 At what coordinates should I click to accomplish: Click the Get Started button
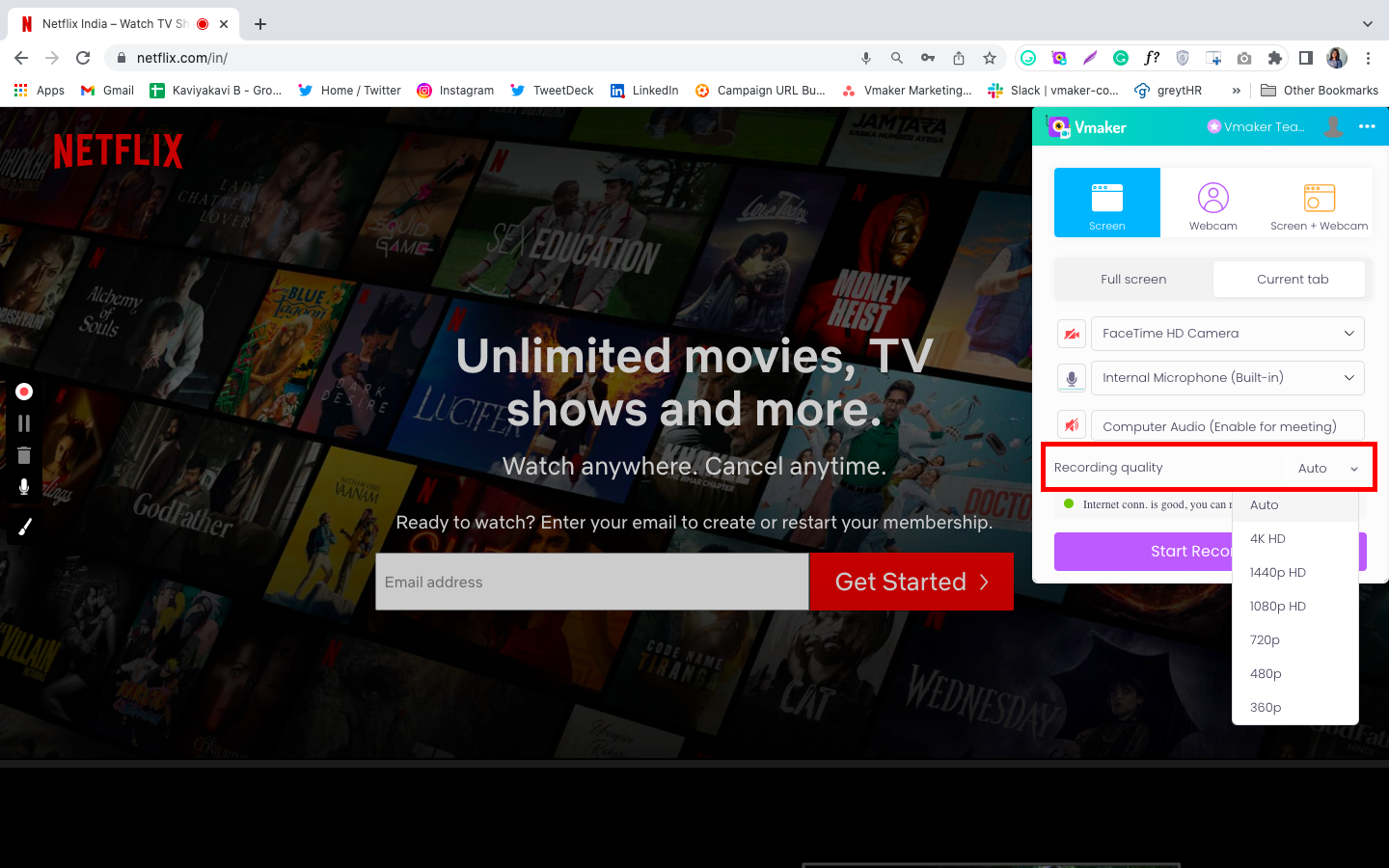912,582
